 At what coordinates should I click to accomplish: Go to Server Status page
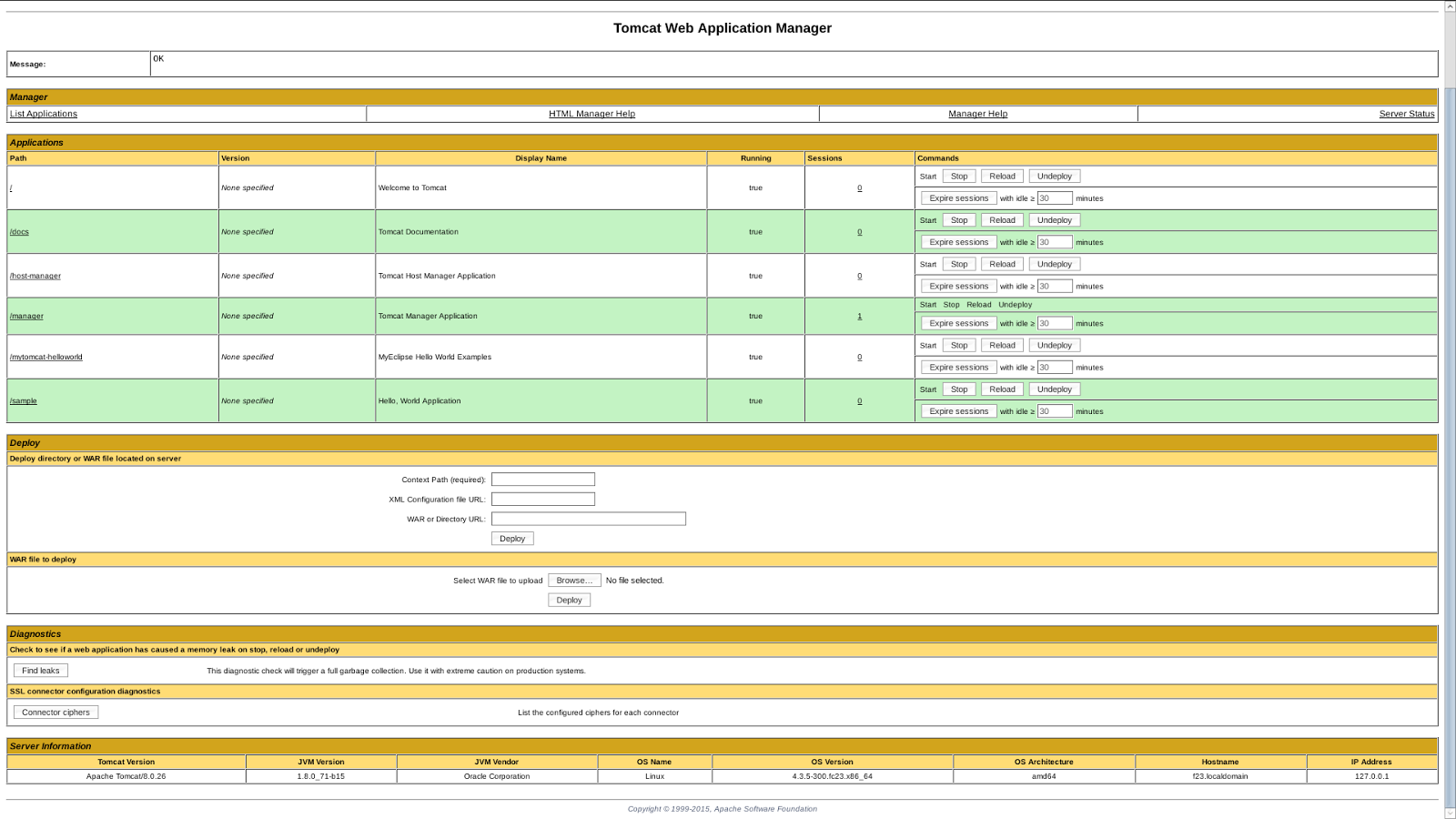(1406, 114)
